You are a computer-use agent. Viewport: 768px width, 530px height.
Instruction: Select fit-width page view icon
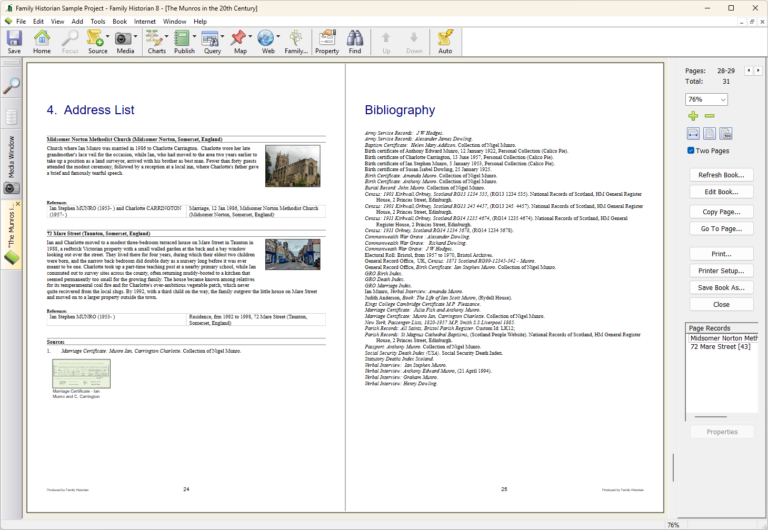click(x=693, y=133)
